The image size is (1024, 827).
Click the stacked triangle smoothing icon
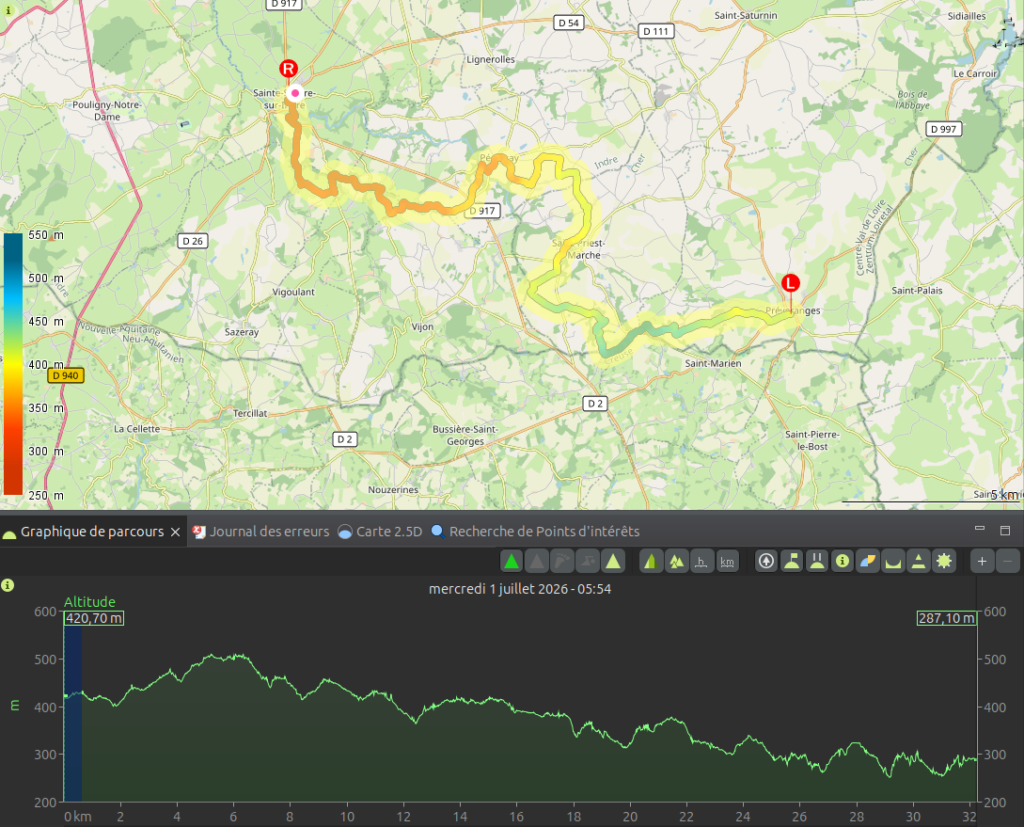tap(918, 561)
